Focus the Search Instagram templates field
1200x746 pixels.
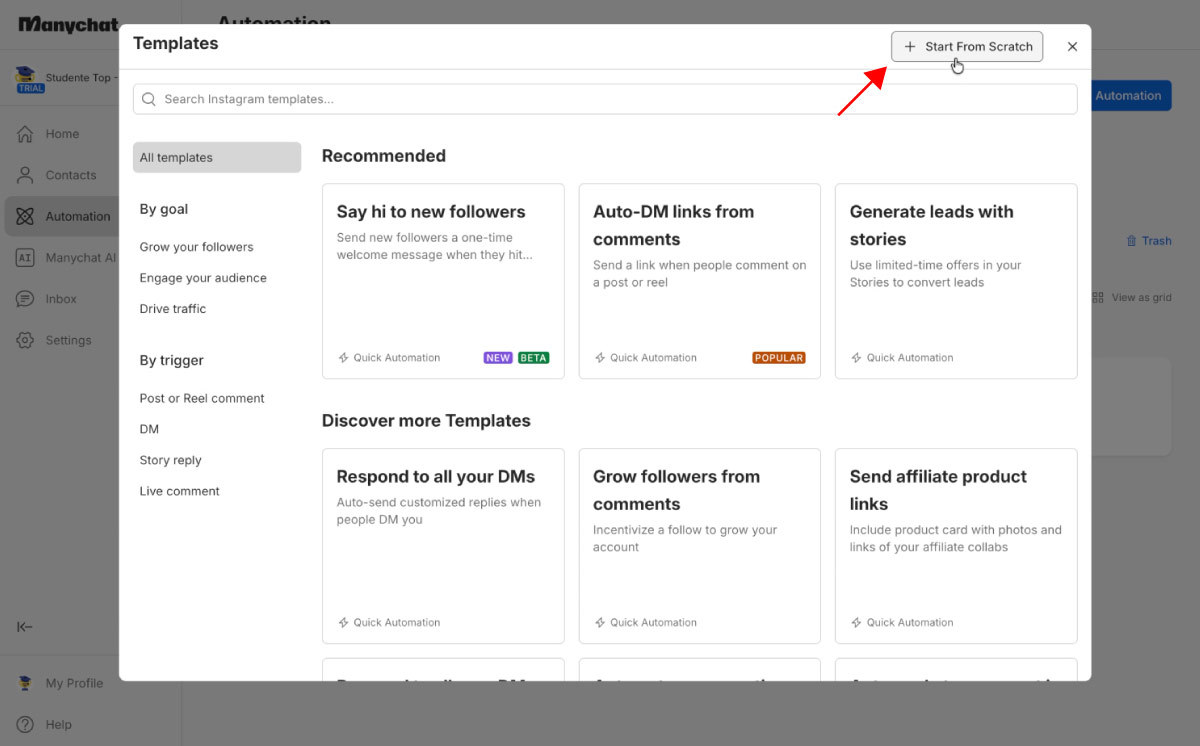tap(605, 99)
